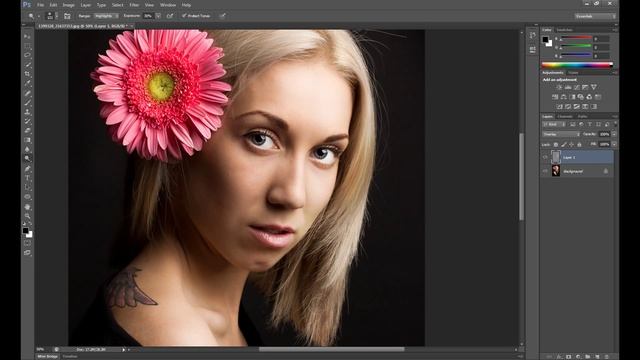Open the Exposure slider dropdown arrow

point(158,16)
